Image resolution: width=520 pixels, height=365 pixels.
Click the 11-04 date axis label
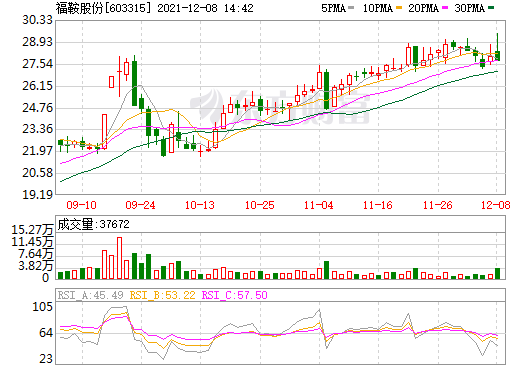pyautogui.click(x=319, y=205)
